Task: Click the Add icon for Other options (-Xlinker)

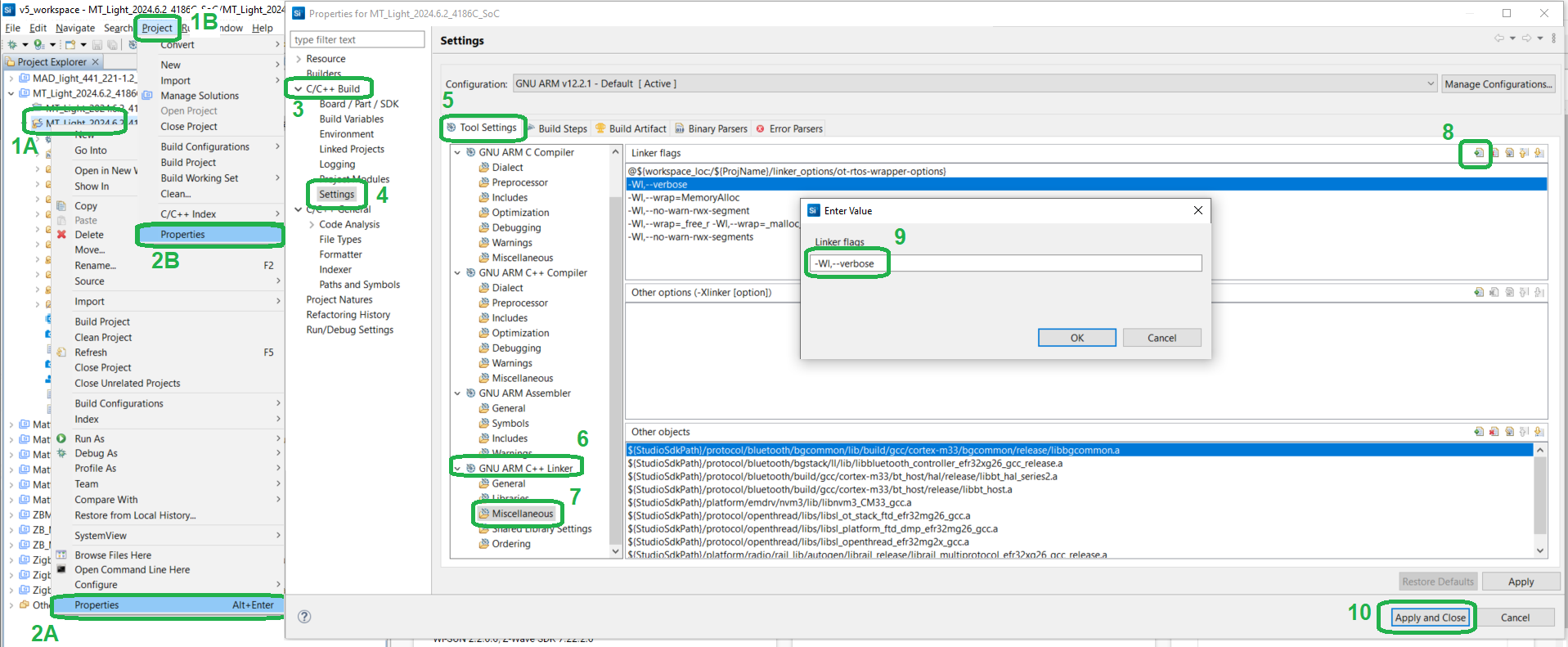Action: pos(1478,292)
